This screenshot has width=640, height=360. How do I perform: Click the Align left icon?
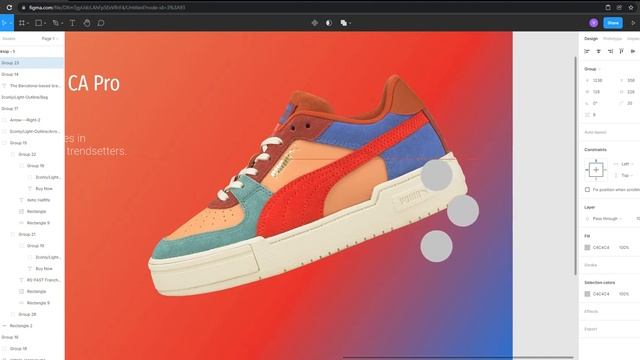[587, 51]
